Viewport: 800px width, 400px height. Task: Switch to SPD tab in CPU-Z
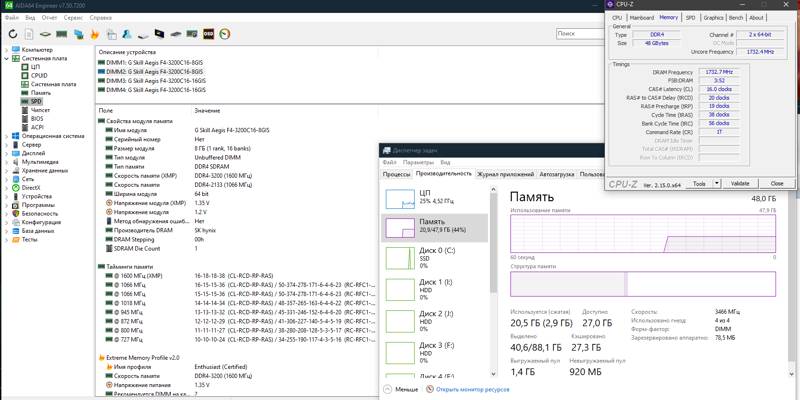tap(690, 17)
